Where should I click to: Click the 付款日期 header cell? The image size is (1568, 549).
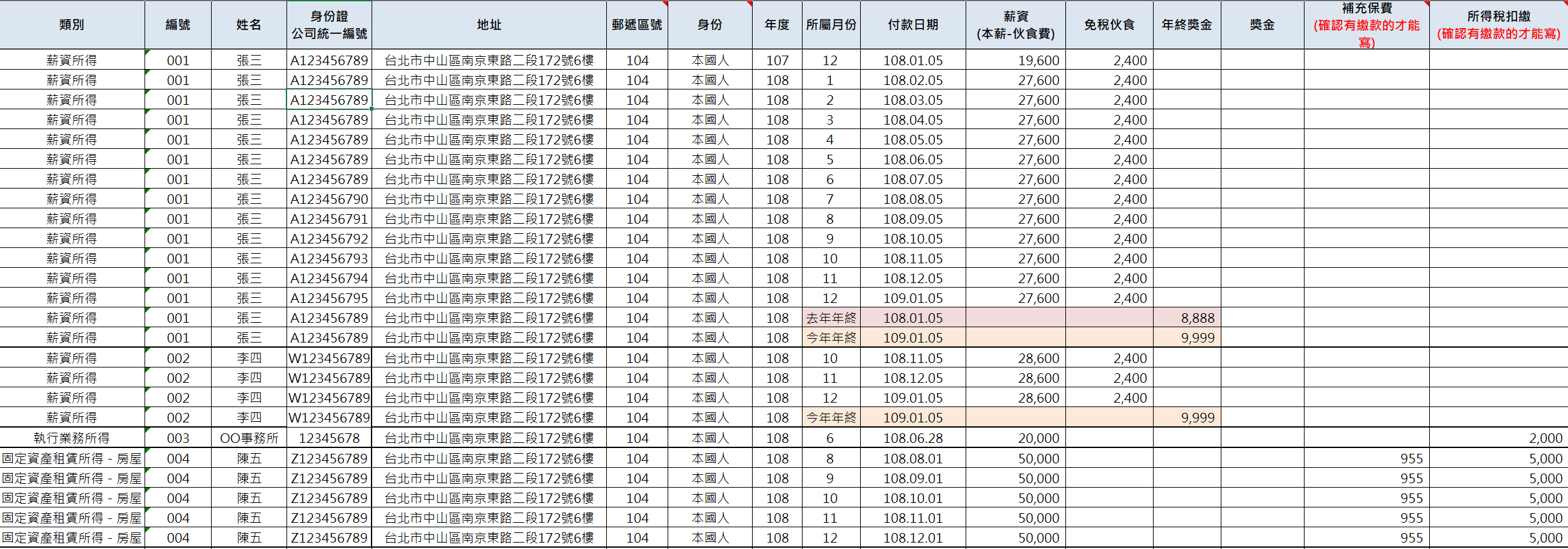[913, 25]
